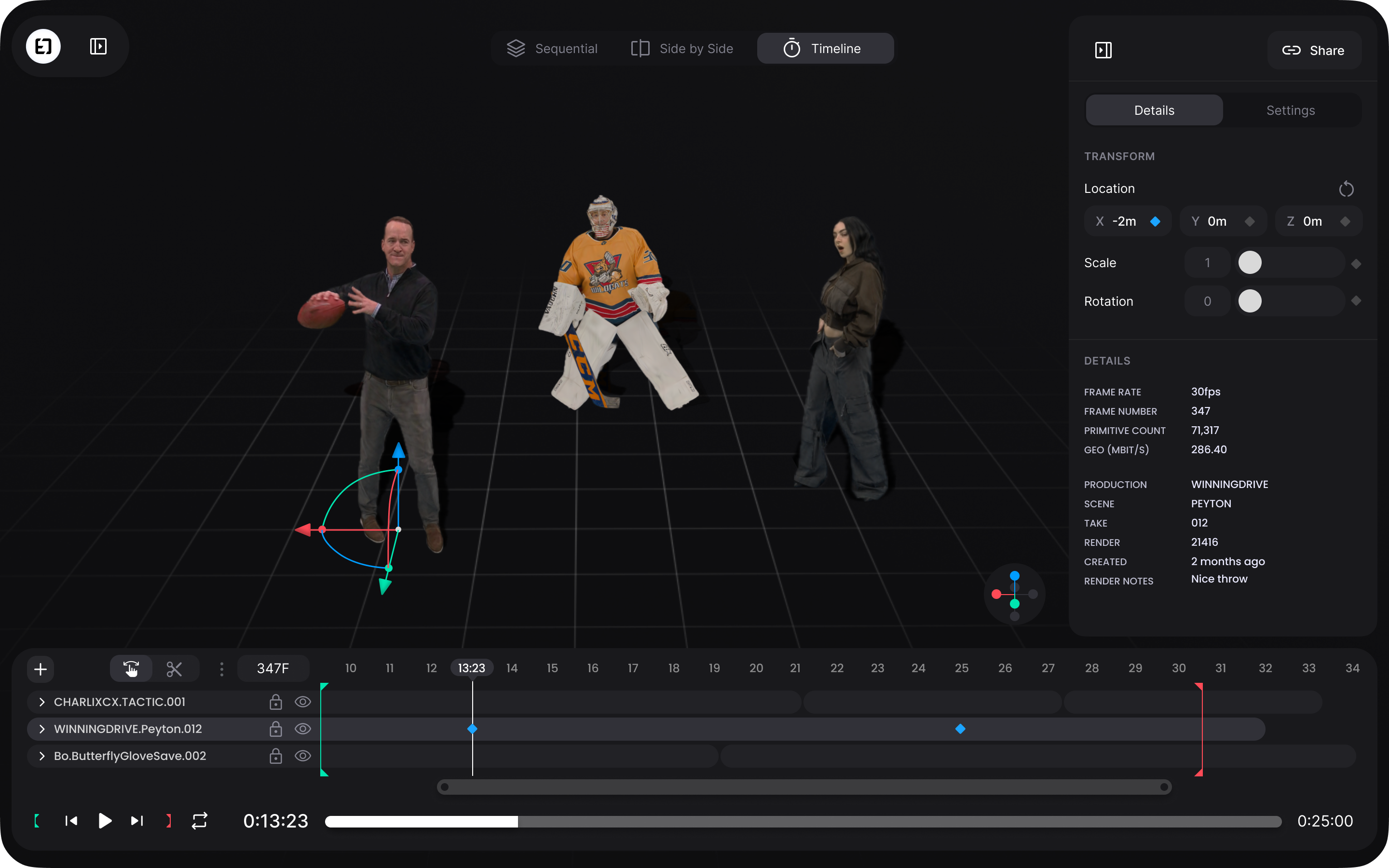The height and width of the screenshot is (868, 1389).
Task: Expand the Bo.ButterflyGloveSave.002 track
Action: [42, 756]
